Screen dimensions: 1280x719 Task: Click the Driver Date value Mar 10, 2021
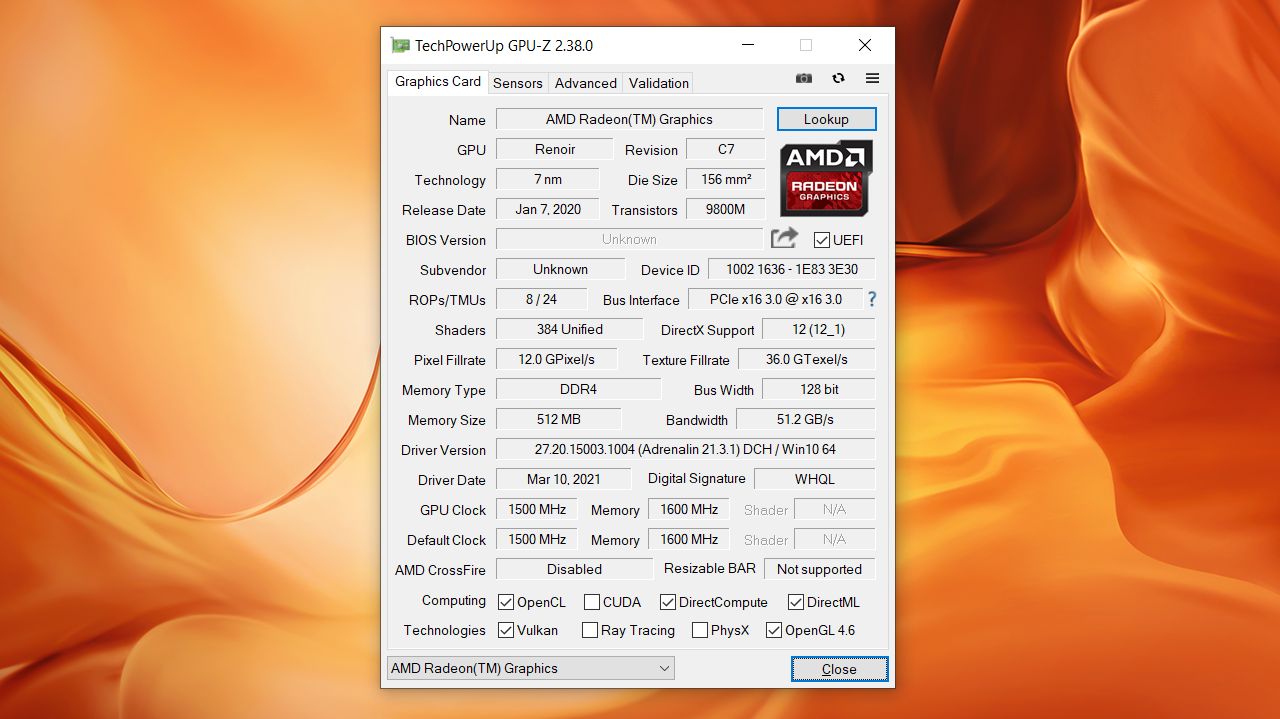point(563,479)
